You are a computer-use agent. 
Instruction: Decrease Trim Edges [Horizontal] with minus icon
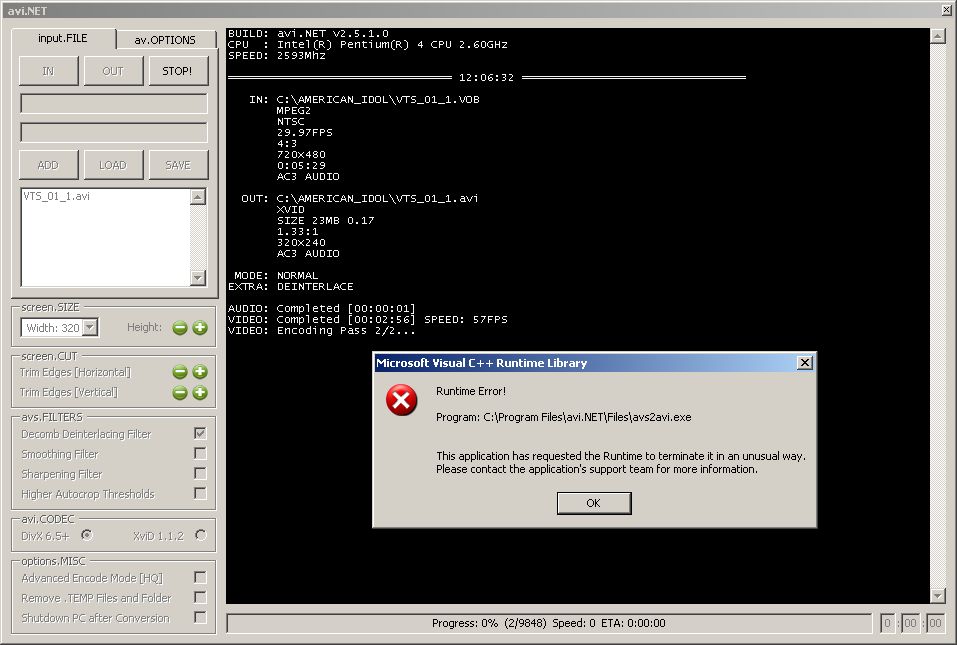tap(179, 372)
